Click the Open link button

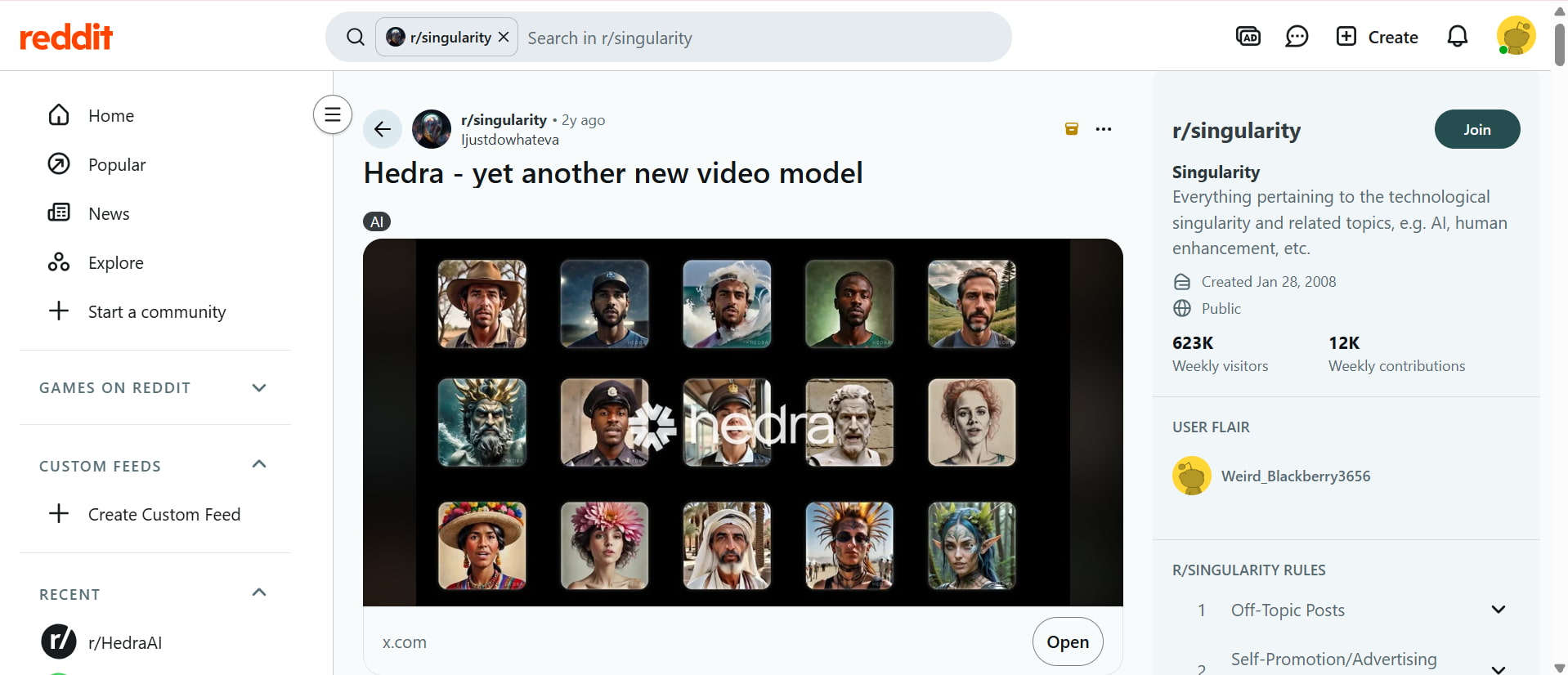(1068, 641)
